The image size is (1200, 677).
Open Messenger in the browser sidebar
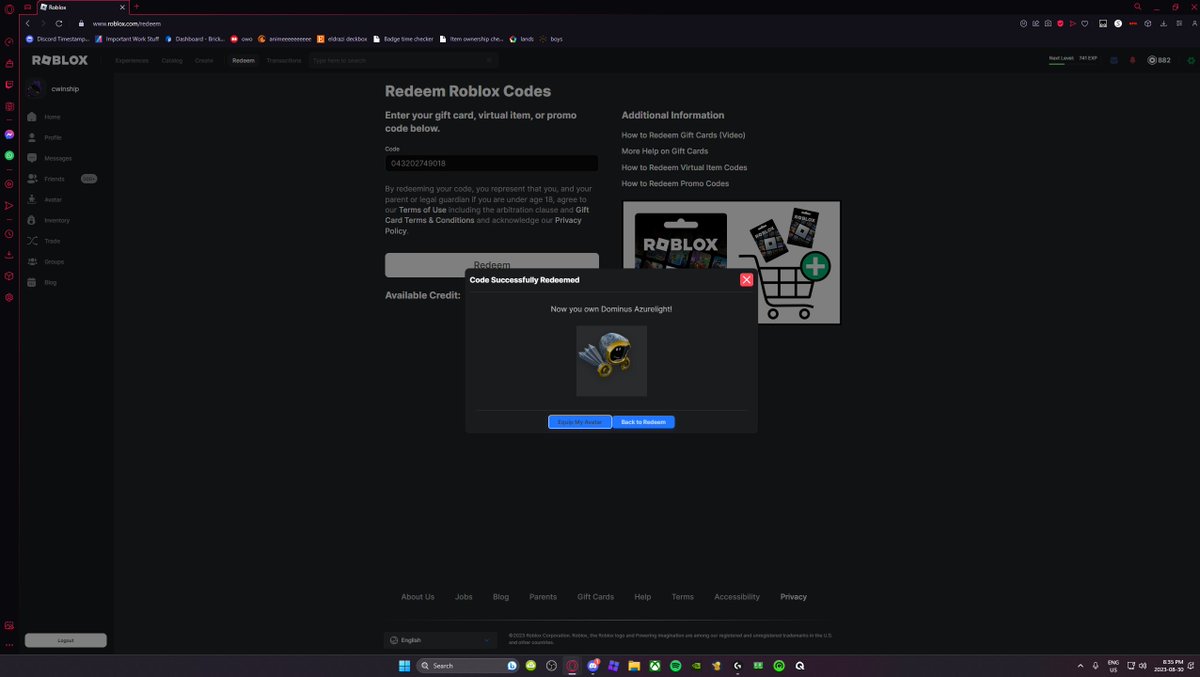click(9, 134)
